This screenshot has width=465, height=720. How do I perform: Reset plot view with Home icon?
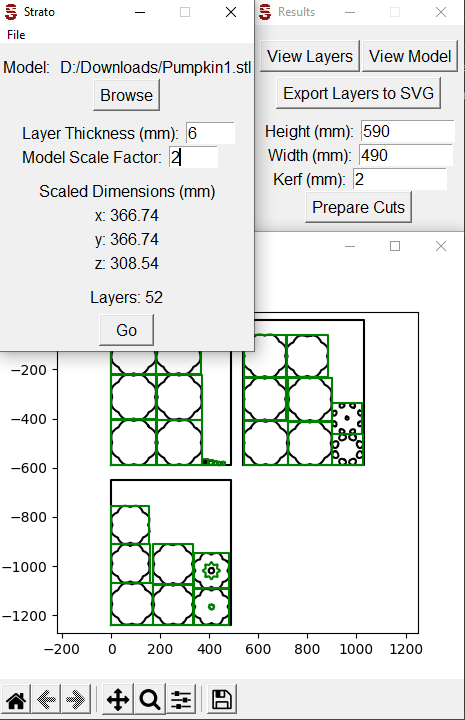coord(16,700)
